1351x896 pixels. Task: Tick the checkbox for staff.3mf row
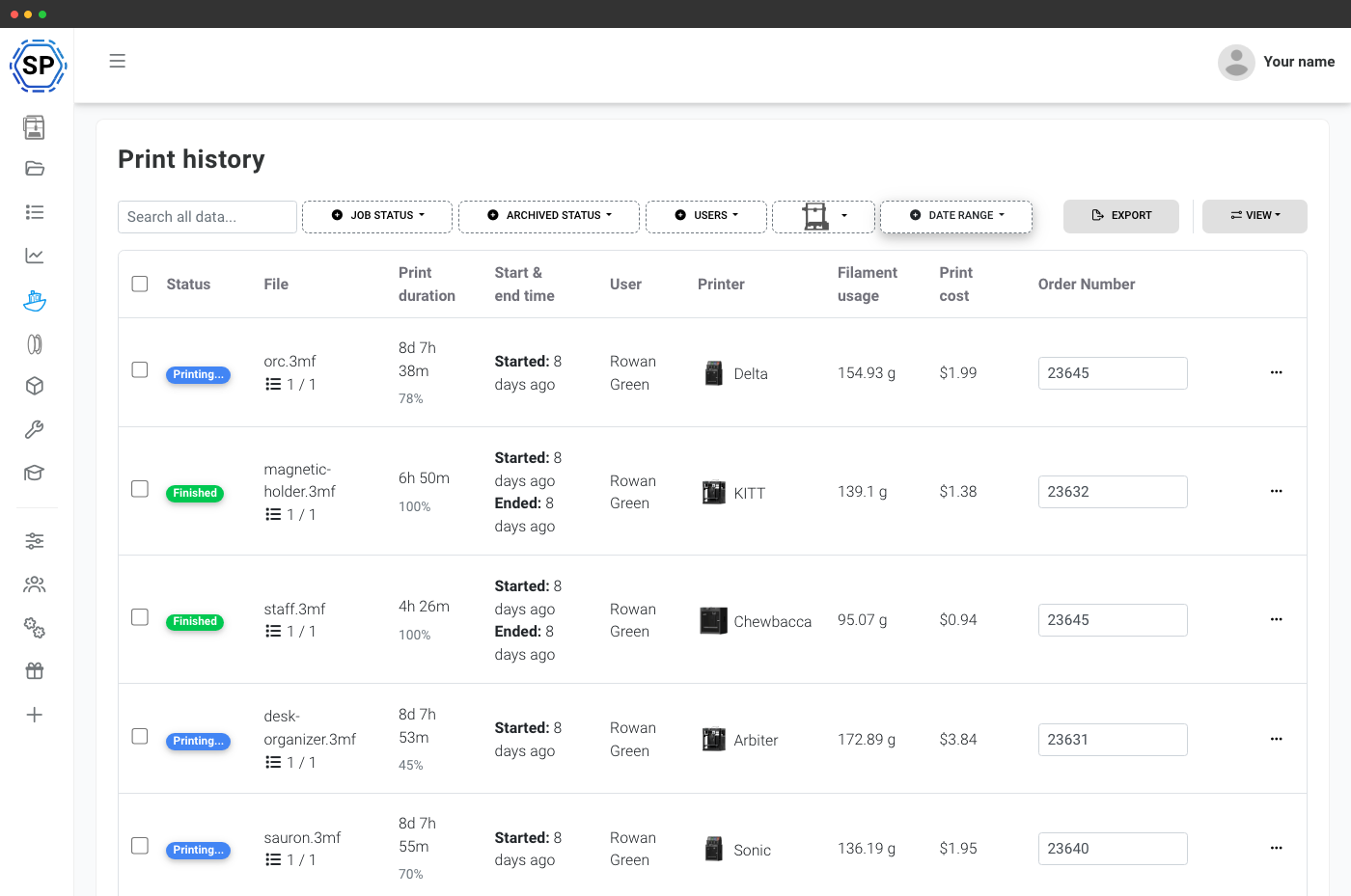(140, 617)
